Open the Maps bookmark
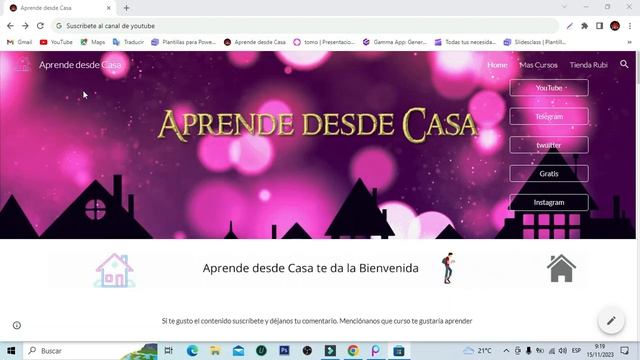The height and width of the screenshot is (360, 640). 93,42
